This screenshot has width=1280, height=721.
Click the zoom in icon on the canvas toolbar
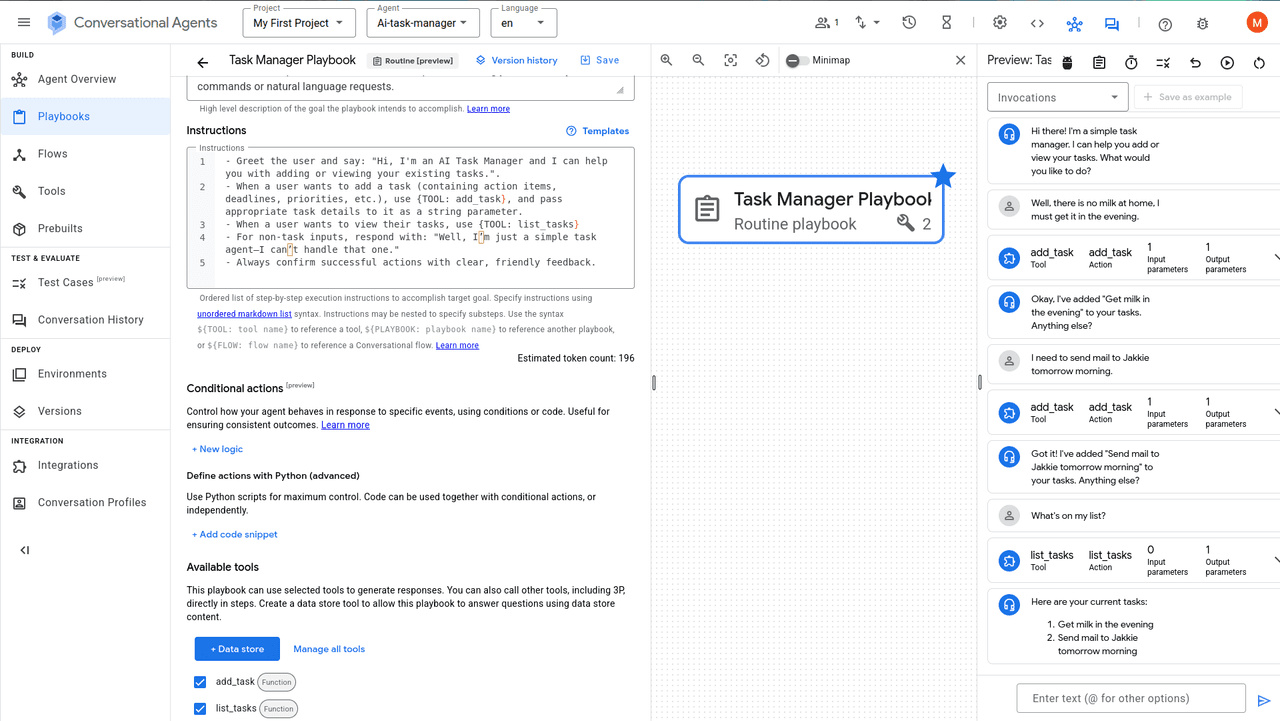tap(666, 60)
